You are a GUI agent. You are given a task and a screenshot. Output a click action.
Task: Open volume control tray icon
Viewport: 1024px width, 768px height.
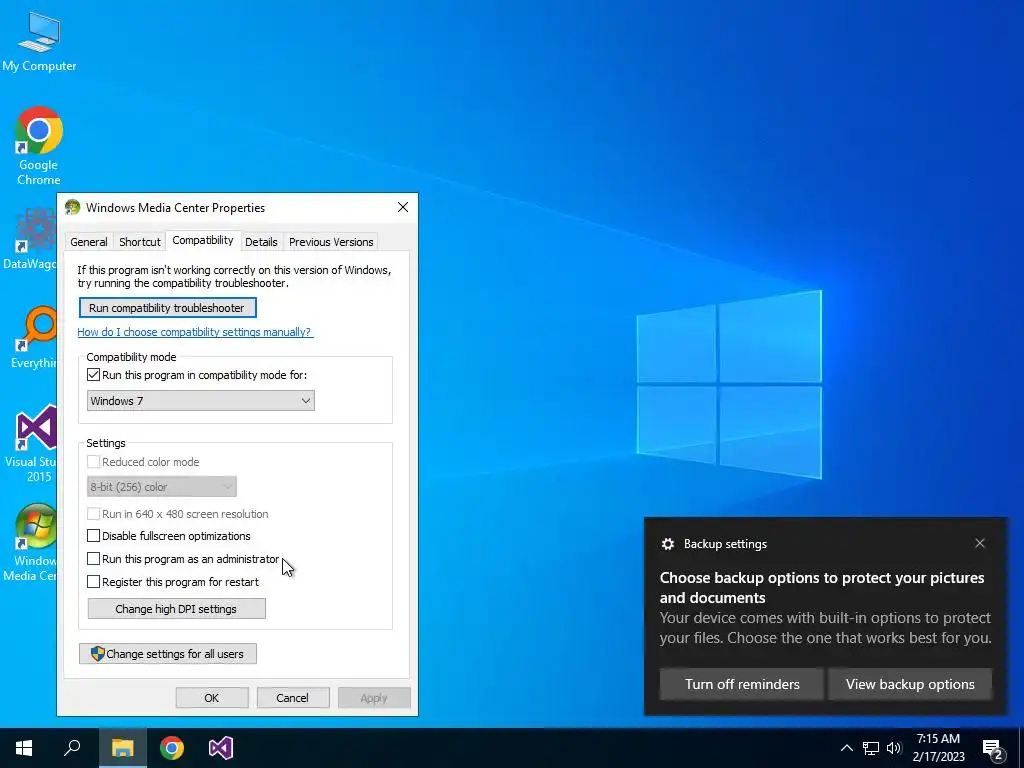point(894,748)
